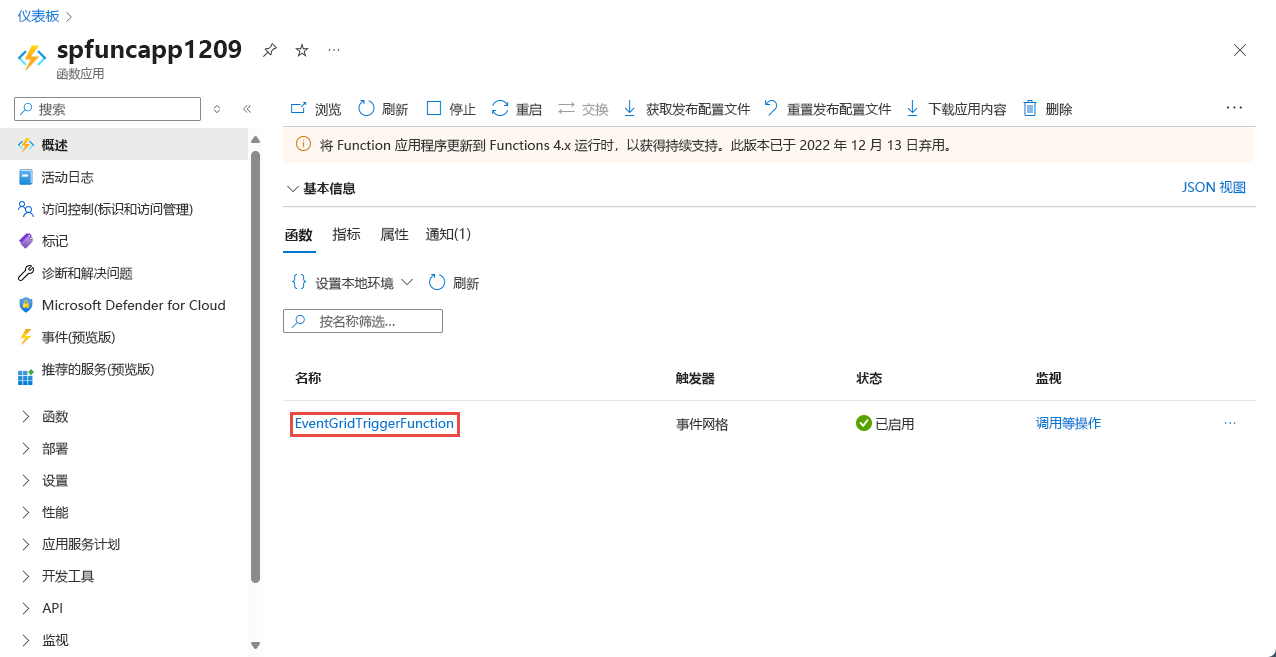Click the sidebar vertical scrollbar thumb
This screenshot has height=657, width=1276.
pyautogui.click(x=255, y=366)
